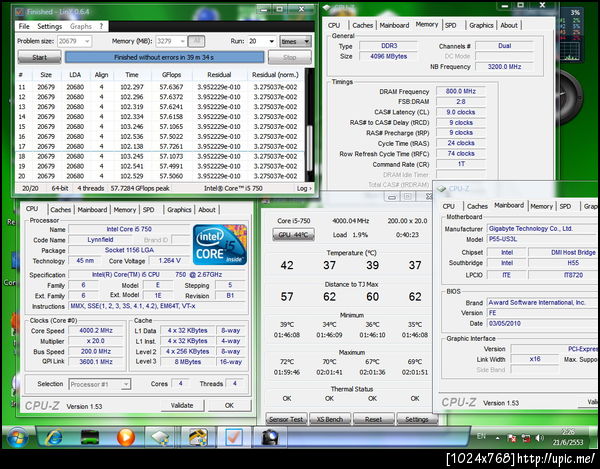600x469 pixels.
Task: Open the camera capture app in taskbar
Action: [269, 437]
